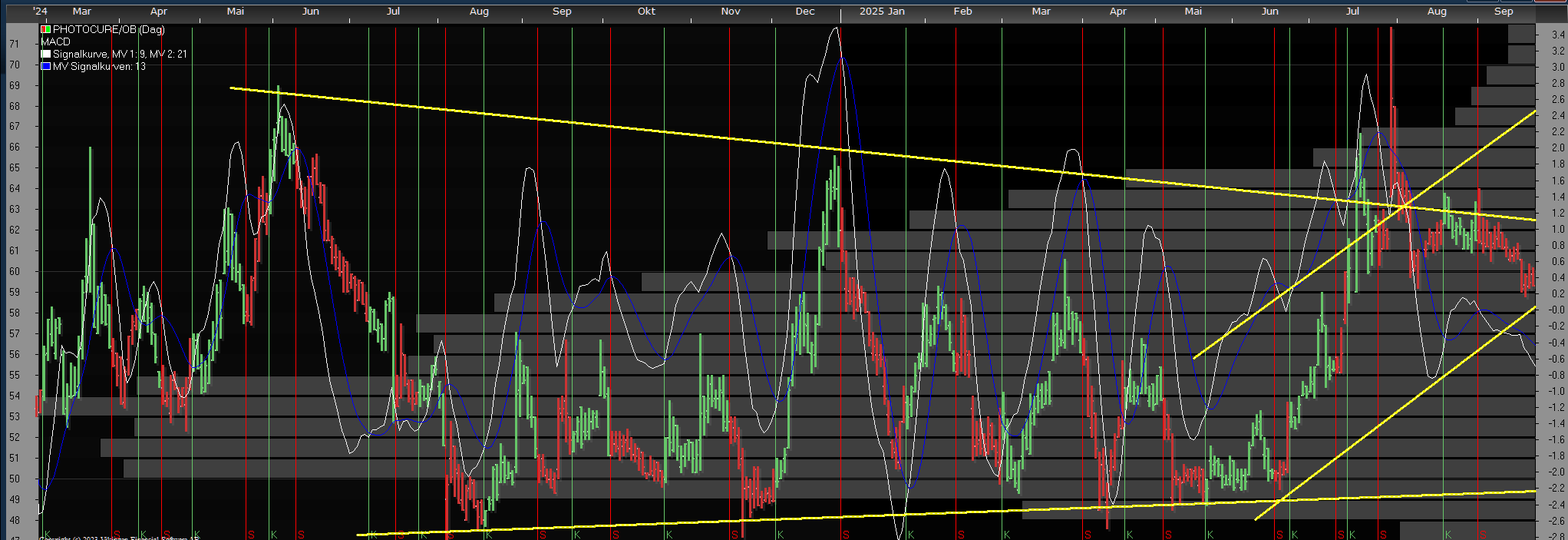Click the Dec label on the time axis

804,12
